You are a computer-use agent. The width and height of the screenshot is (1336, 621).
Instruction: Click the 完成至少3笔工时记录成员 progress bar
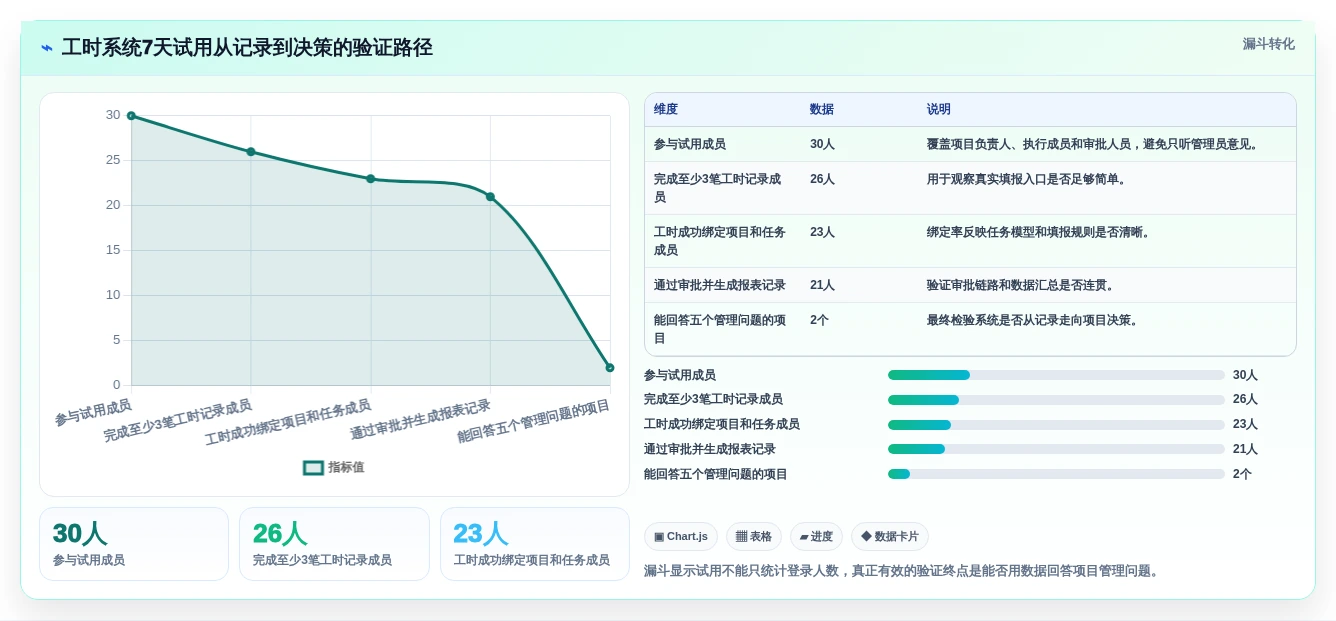point(1056,400)
